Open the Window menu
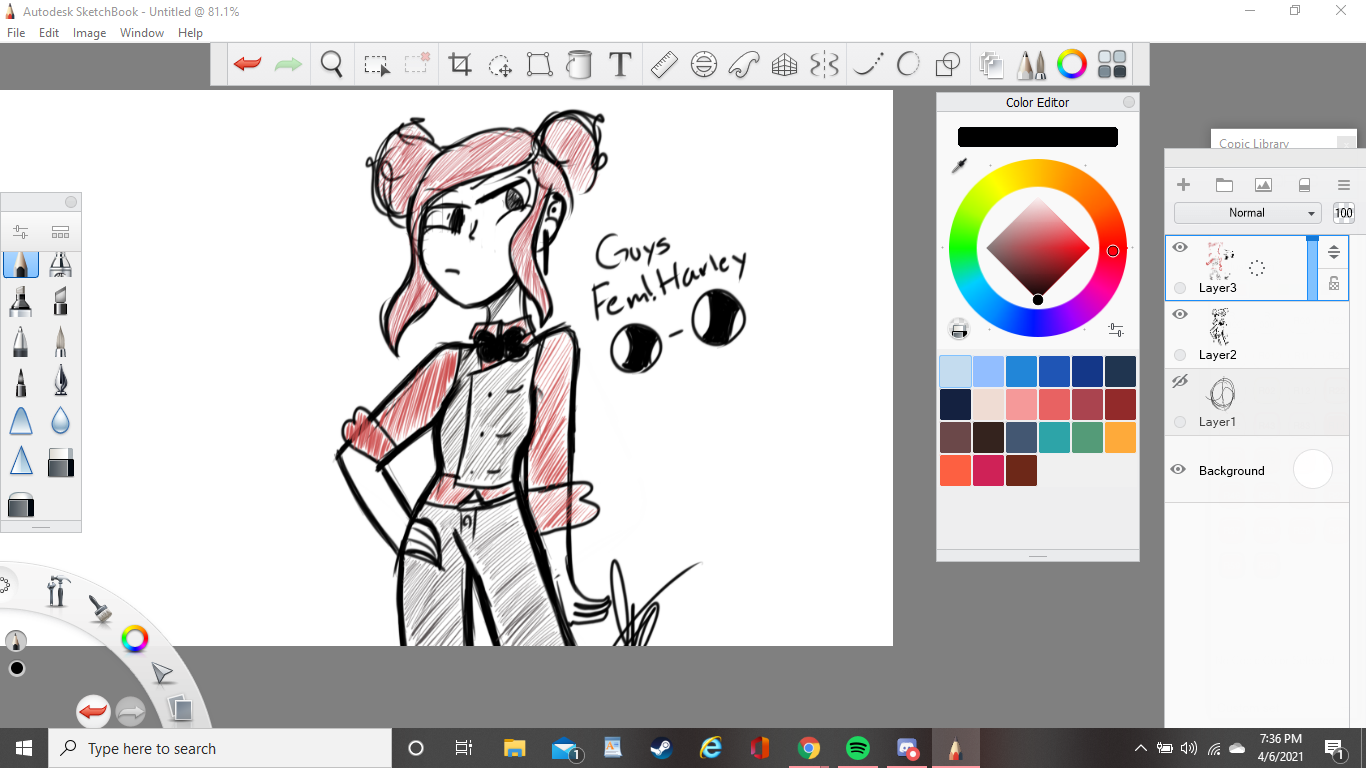This screenshot has width=1366, height=768. tap(142, 33)
